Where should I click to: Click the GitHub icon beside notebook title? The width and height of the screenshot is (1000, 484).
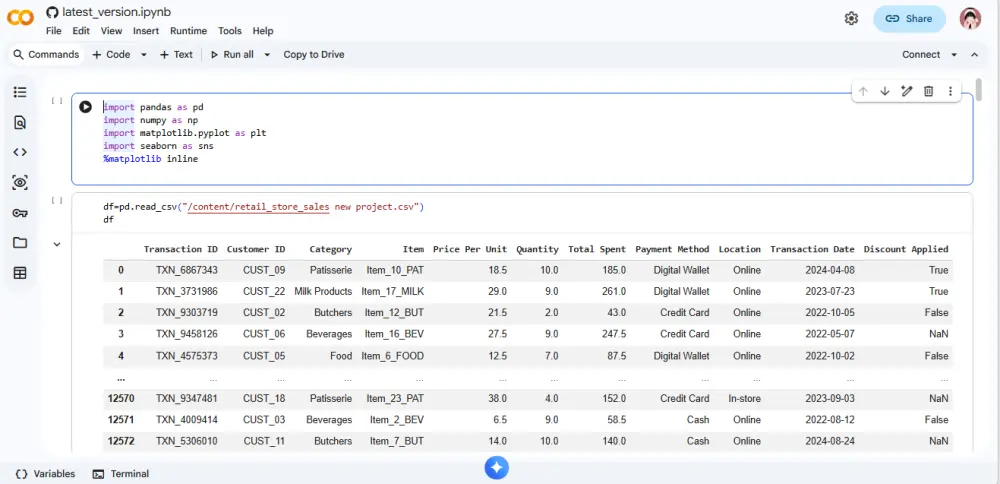pyautogui.click(x=52, y=12)
